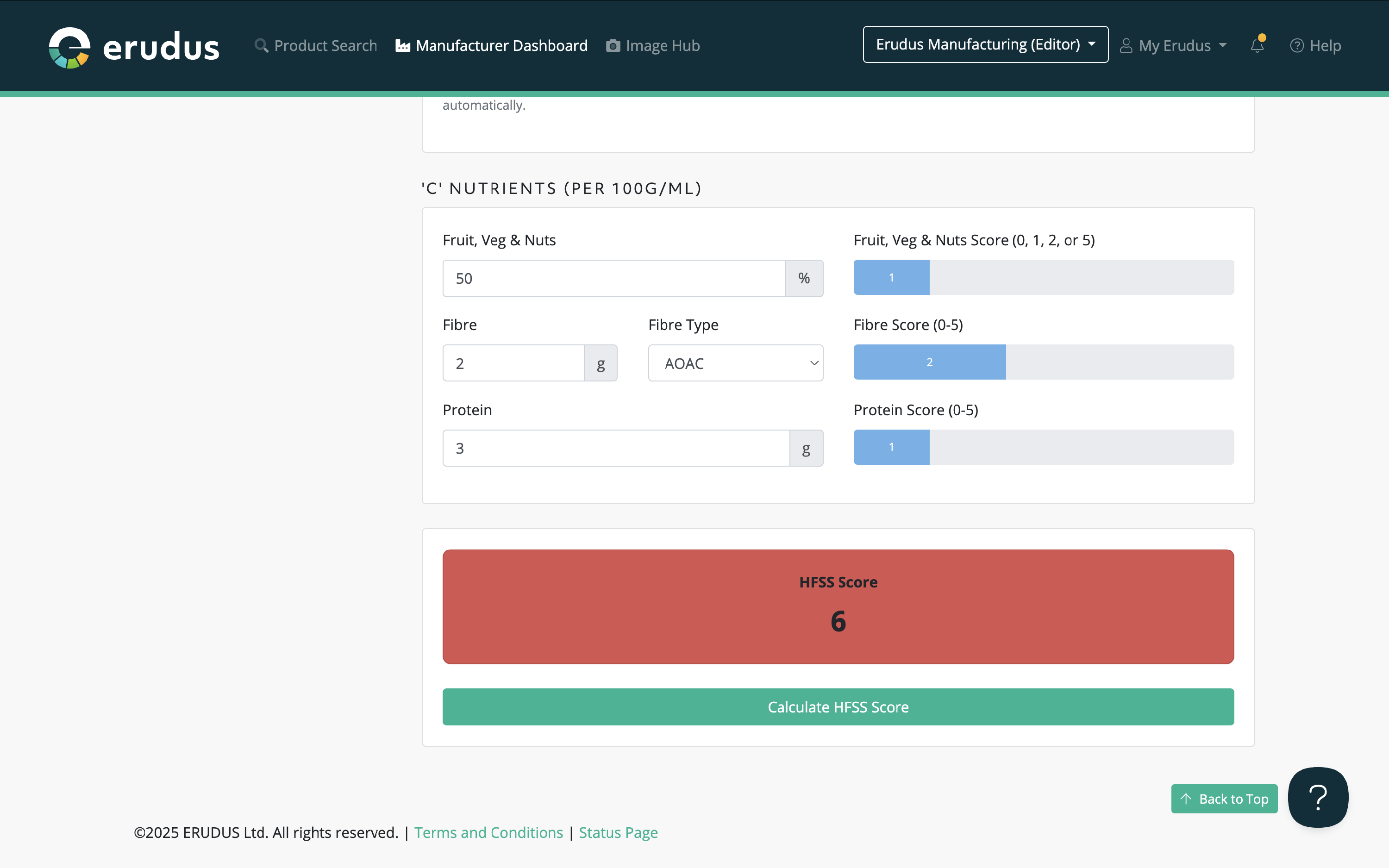
Task: Click the Fibre Score progress bar
Action: [1043, 362]
